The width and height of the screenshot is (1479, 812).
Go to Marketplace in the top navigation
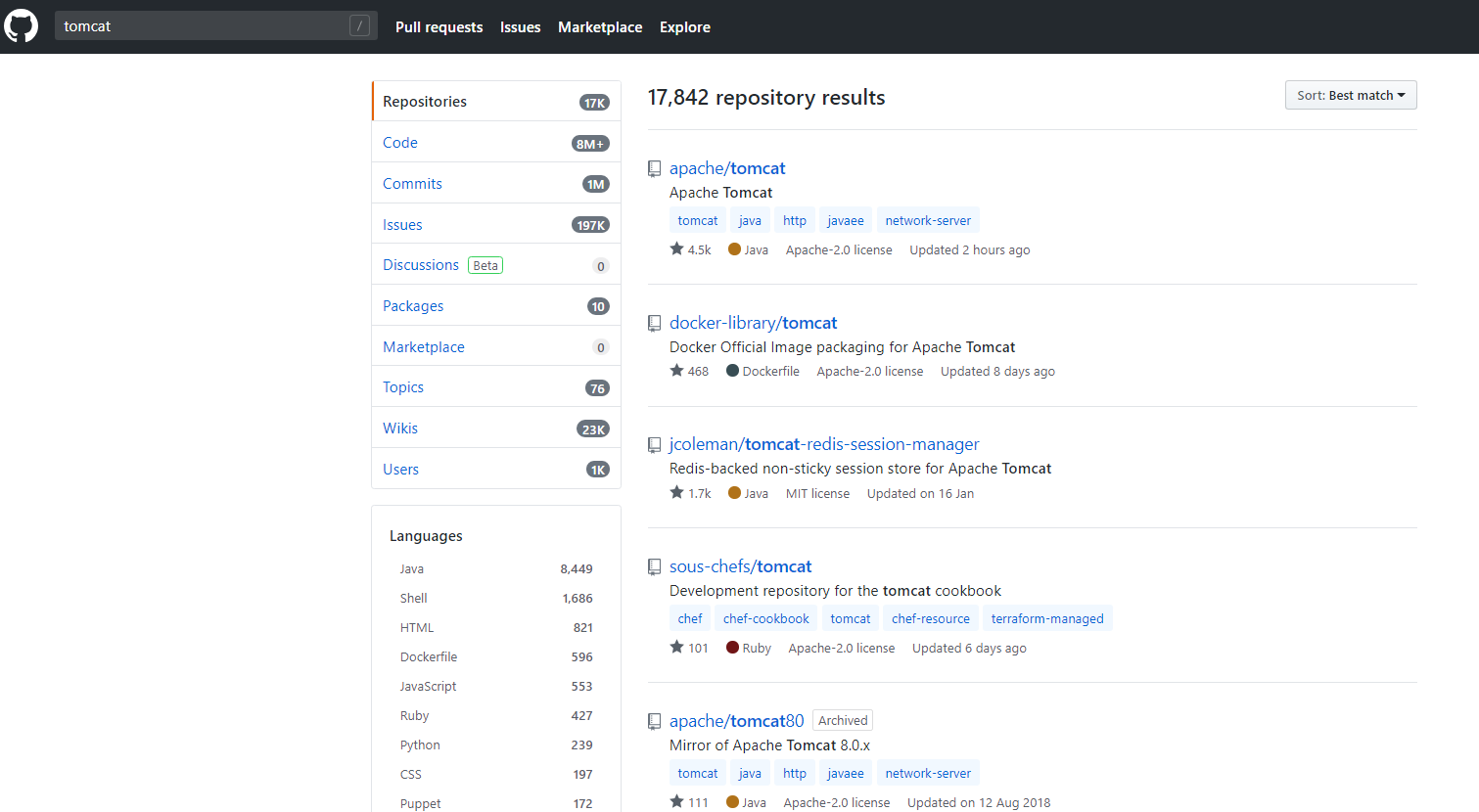point(600,27)
